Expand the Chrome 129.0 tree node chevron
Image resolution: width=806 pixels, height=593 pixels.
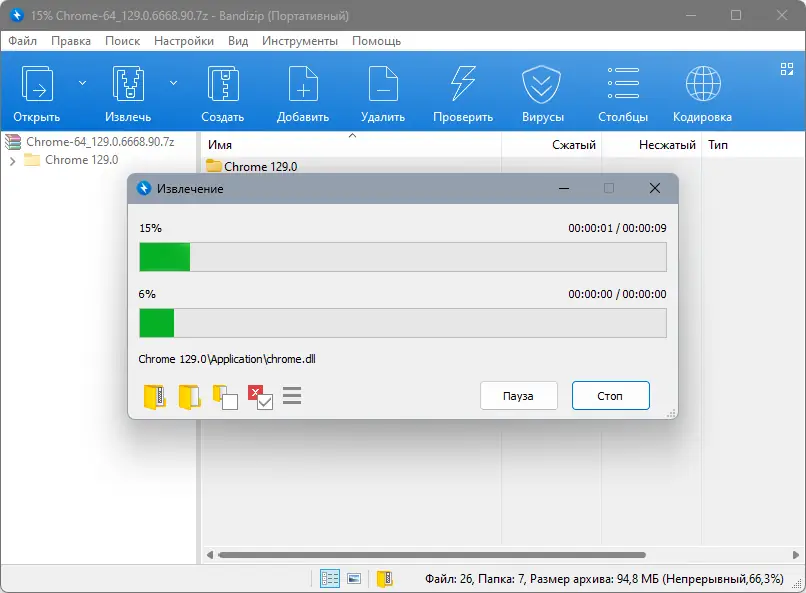(x=12, y=161)
